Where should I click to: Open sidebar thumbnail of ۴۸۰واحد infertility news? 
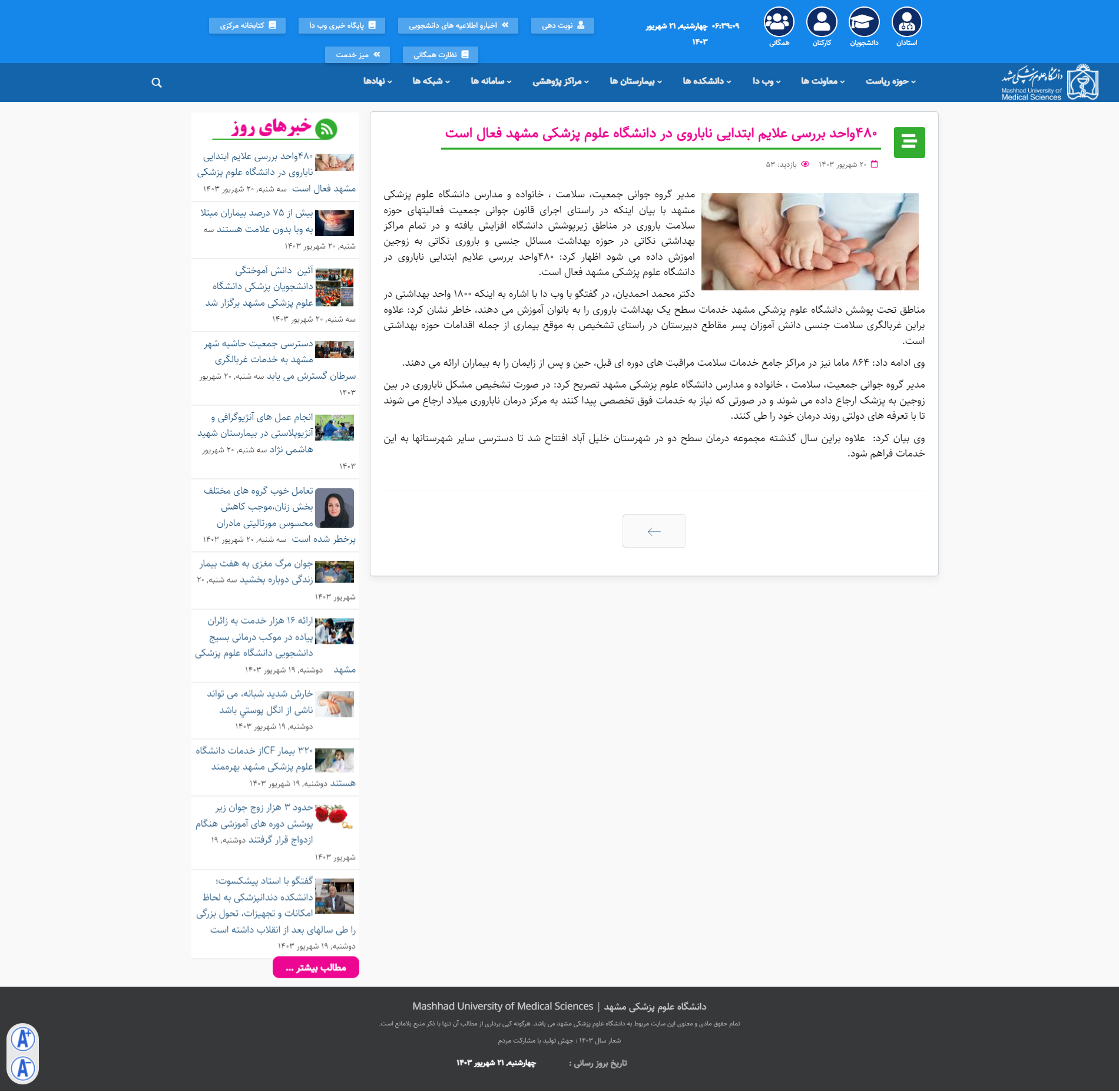pos(335,162)
